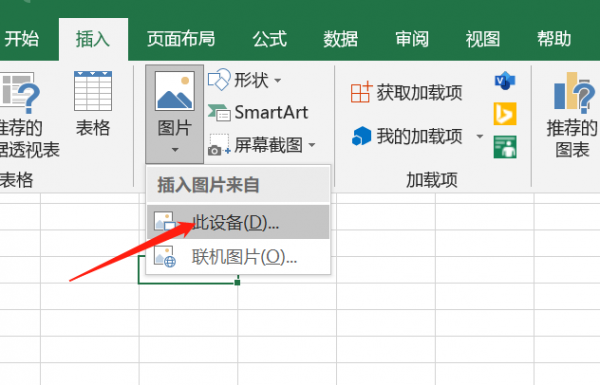
Task: Click the 获取加载项 store icon
Action: pos(361,92)
